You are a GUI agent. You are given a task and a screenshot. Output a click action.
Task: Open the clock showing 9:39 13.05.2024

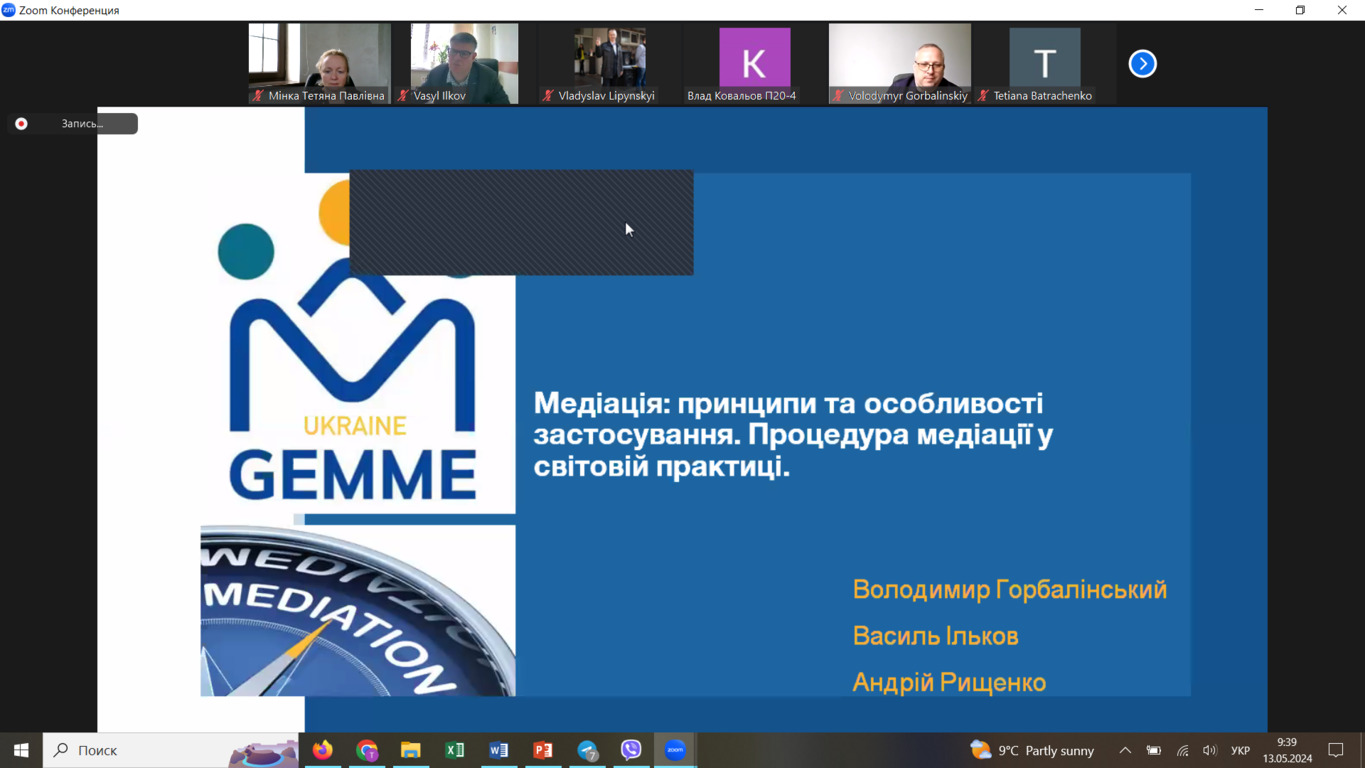1287,750
